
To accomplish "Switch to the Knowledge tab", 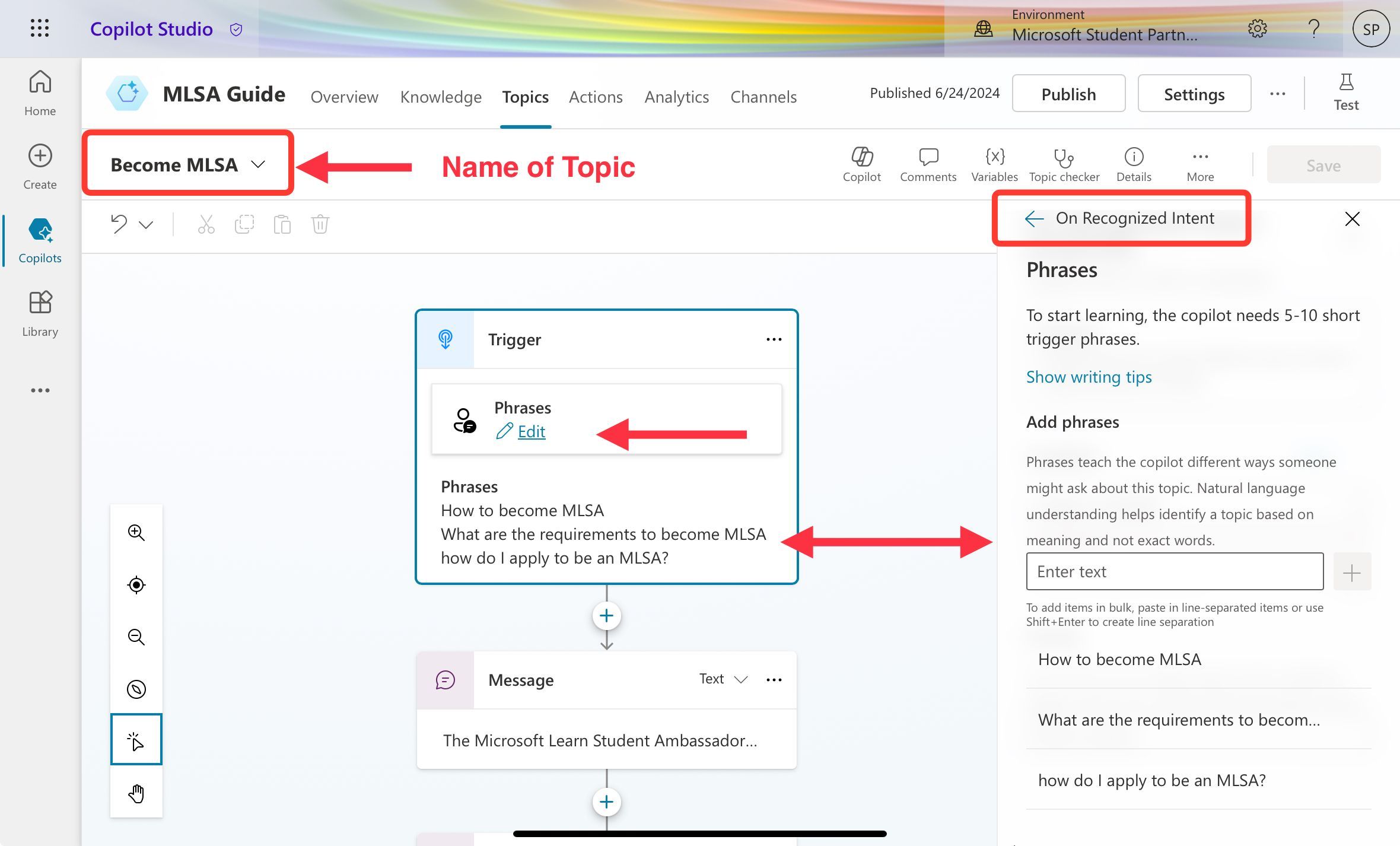I will point(441,97).
